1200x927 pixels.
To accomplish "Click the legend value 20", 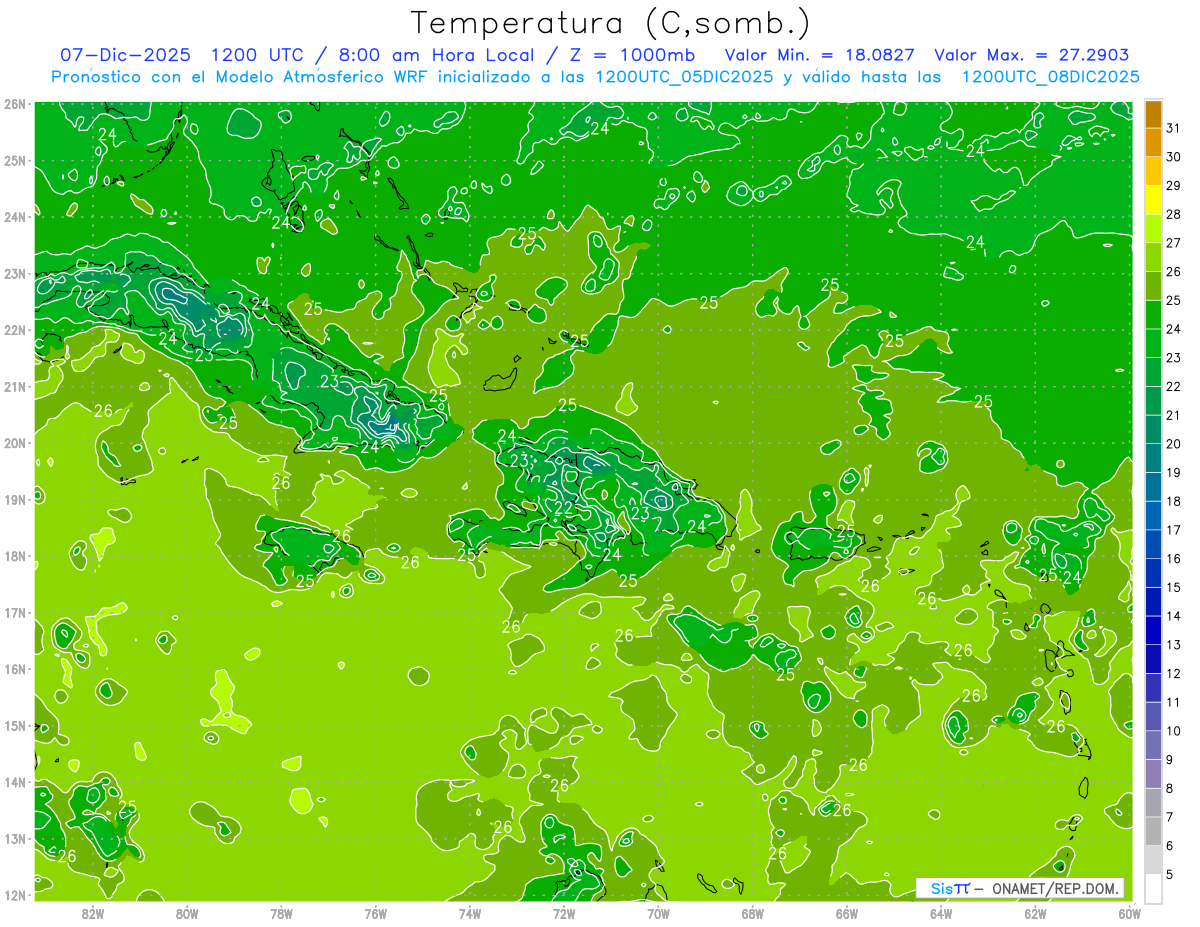I will (1174, 444).
